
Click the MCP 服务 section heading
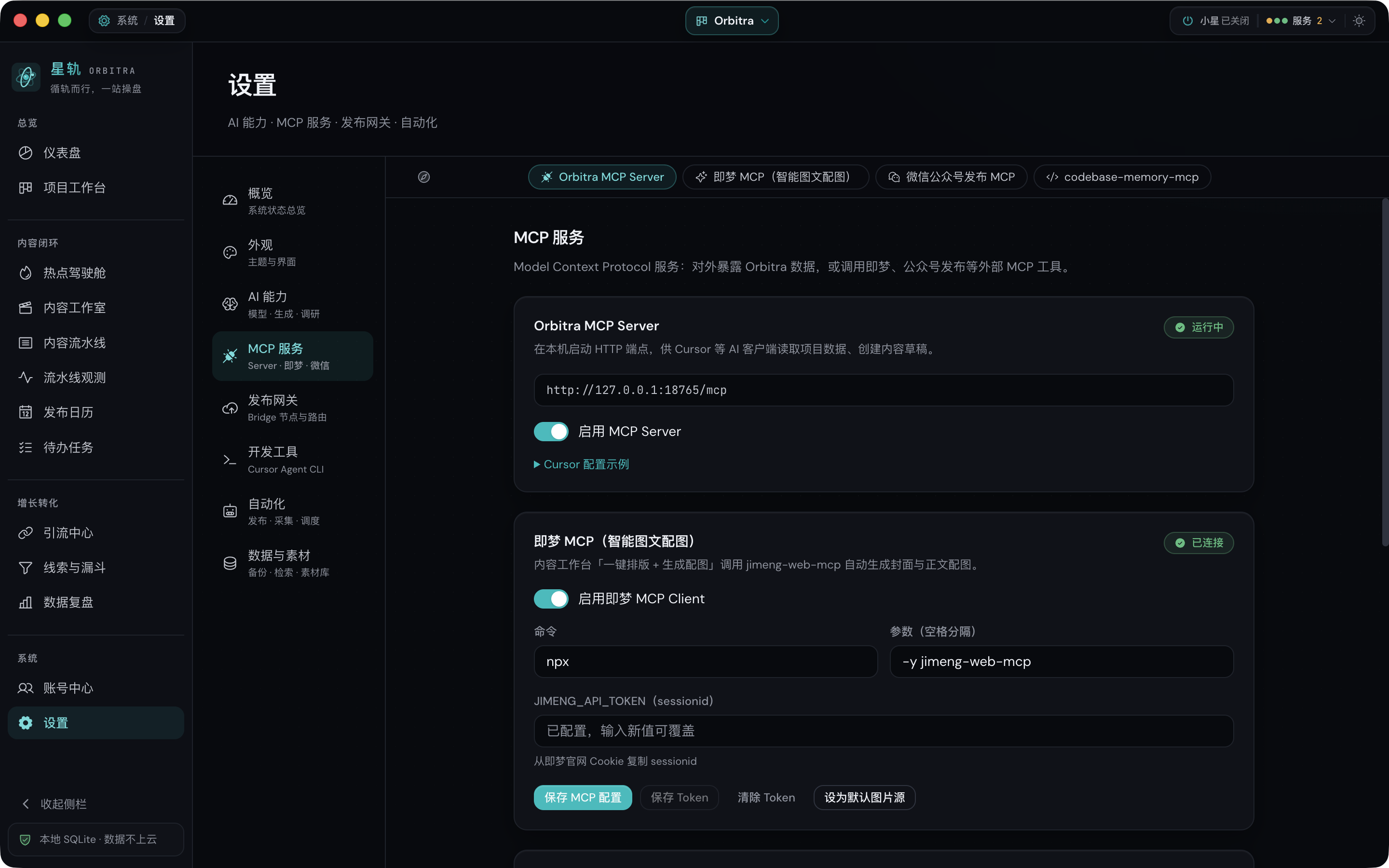[x=549, y=238]
